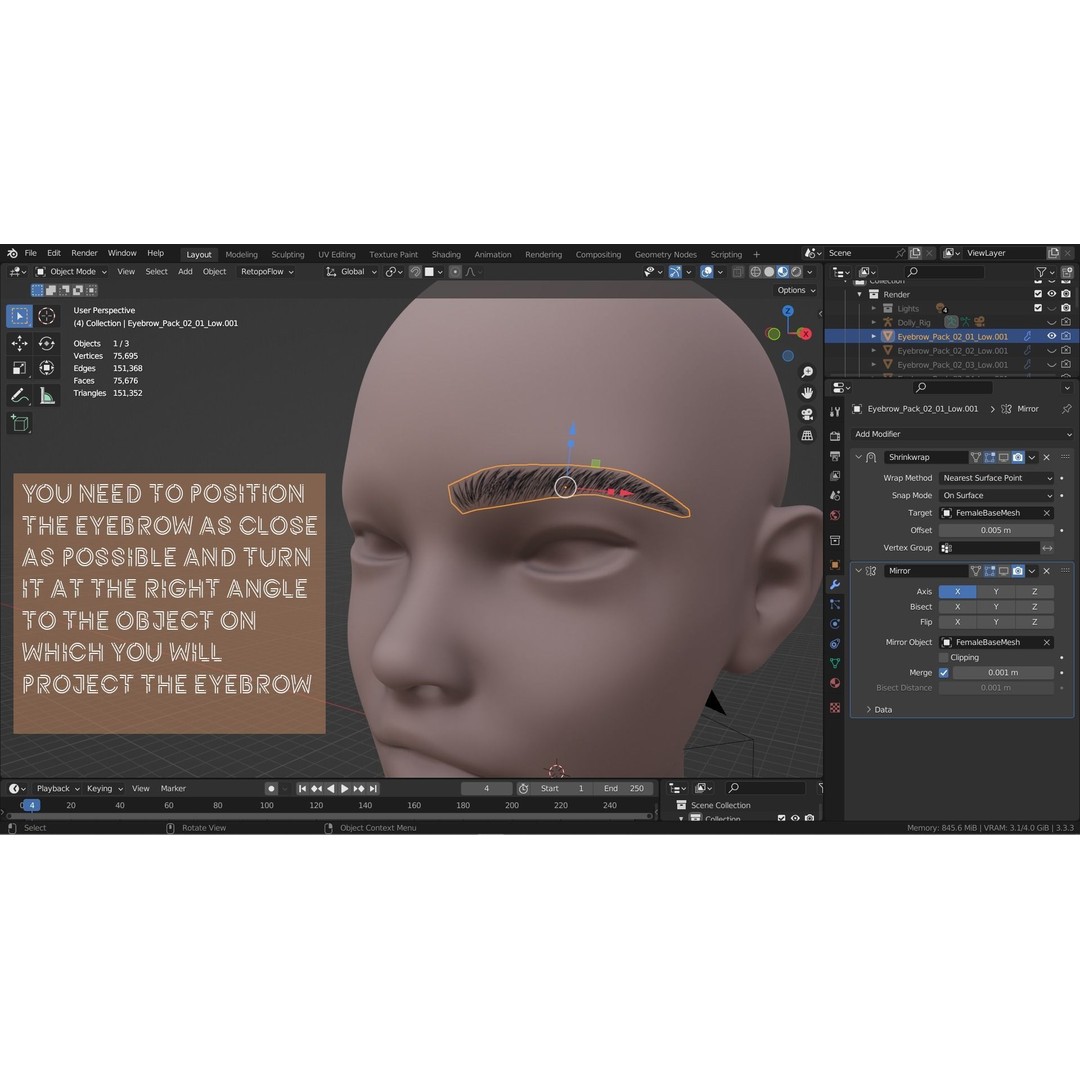Screen dimensions: 1080x1080
Task: Expand Eyebrow_Pack_02_02_Low.001 tree item
Action: click(x=874, y=351)
